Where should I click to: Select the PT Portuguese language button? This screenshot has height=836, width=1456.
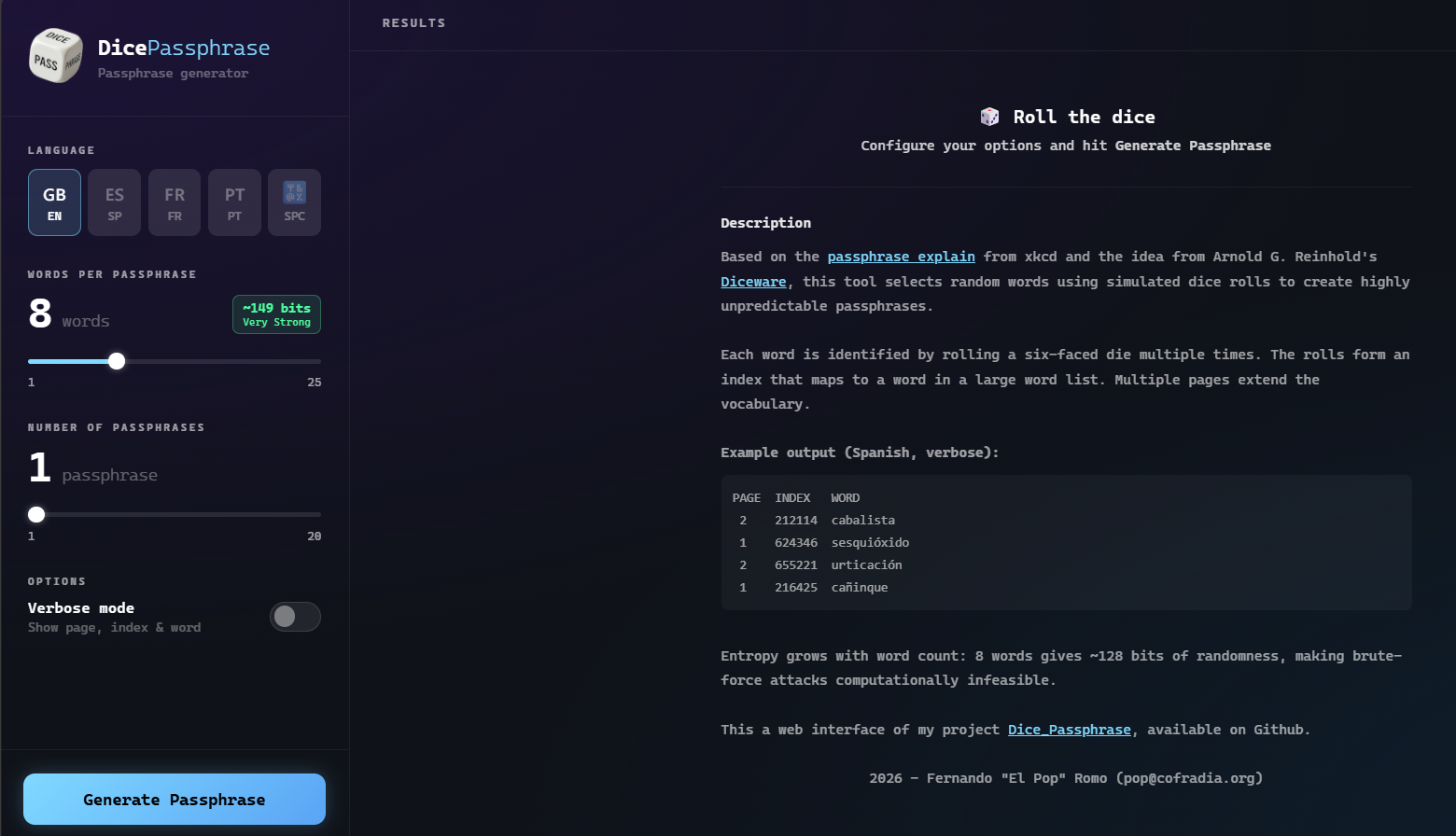click(x=234, y=202)
